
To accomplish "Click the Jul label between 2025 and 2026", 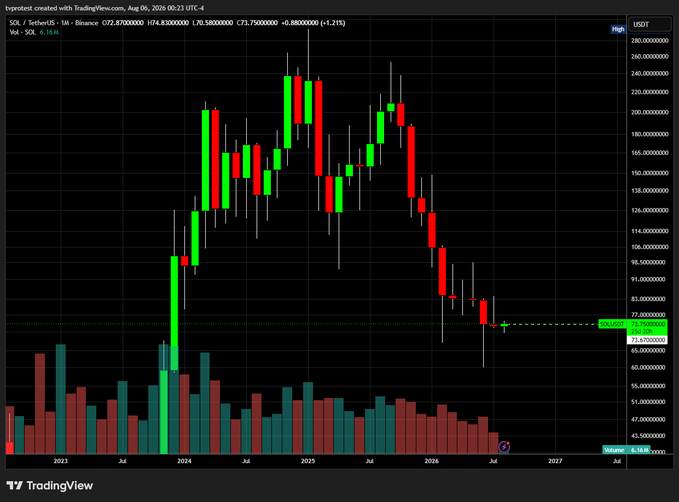I will pyautogui.click(x=369, y=461).
